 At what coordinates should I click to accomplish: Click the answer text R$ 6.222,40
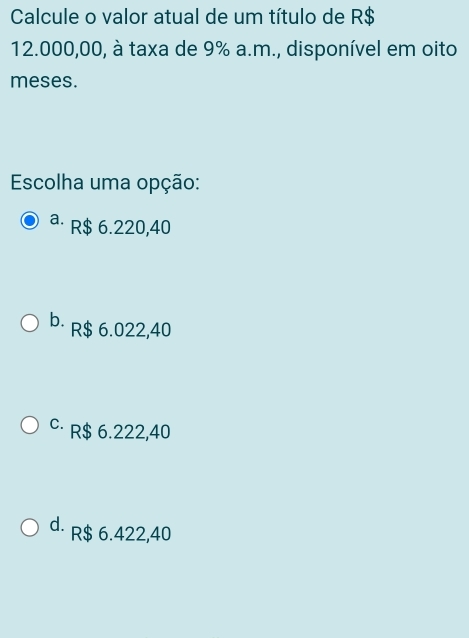pyautogui.click(x=120, y=432)
